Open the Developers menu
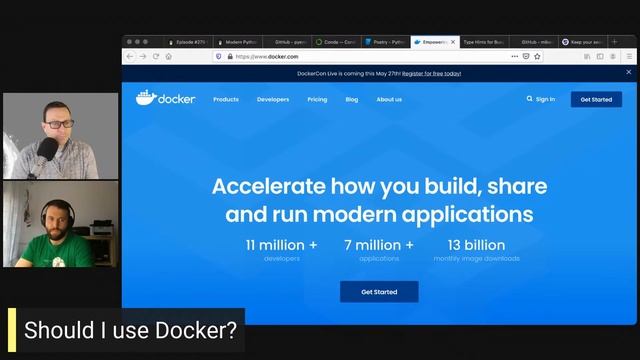The height and width of the screenshot is (360, 640). (273, 99)
